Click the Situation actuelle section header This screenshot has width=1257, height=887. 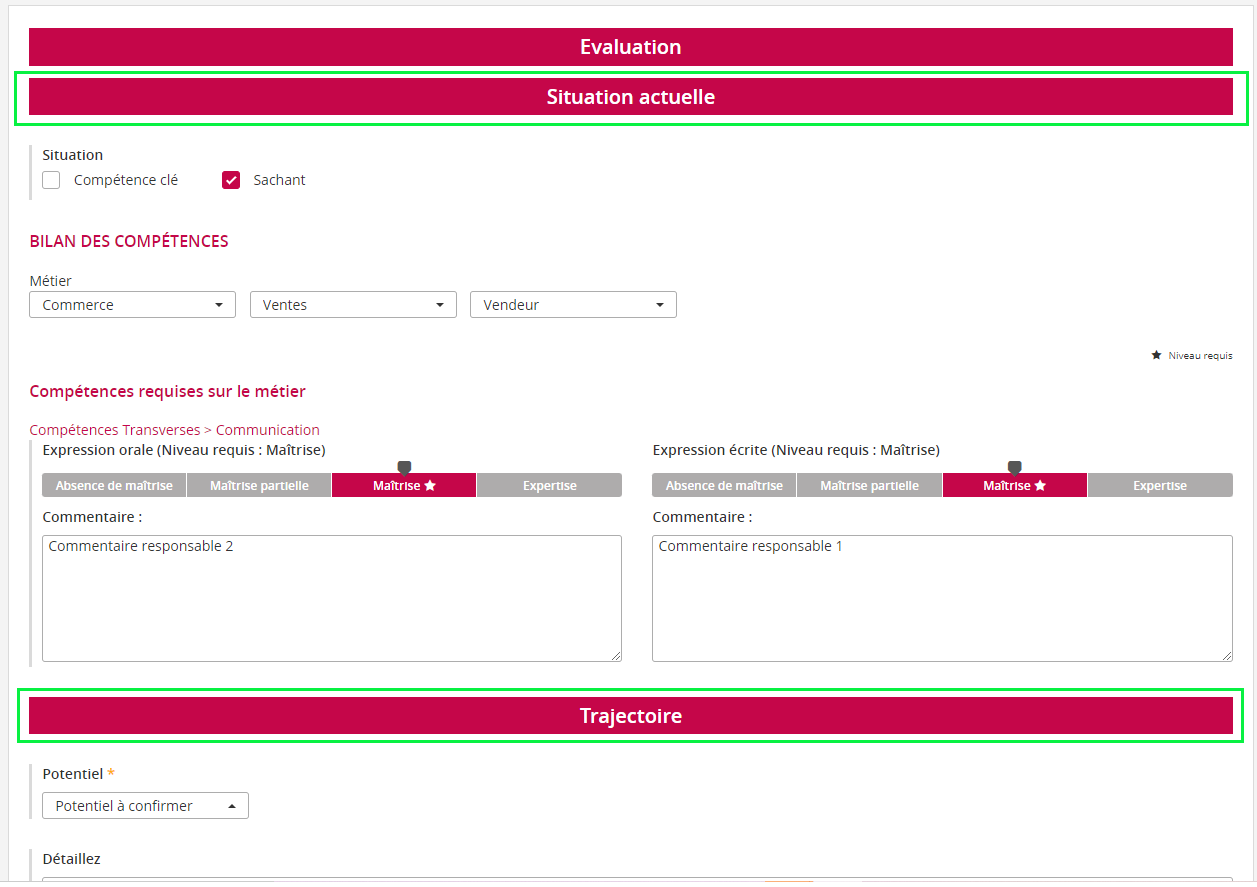tap(630, 97)
